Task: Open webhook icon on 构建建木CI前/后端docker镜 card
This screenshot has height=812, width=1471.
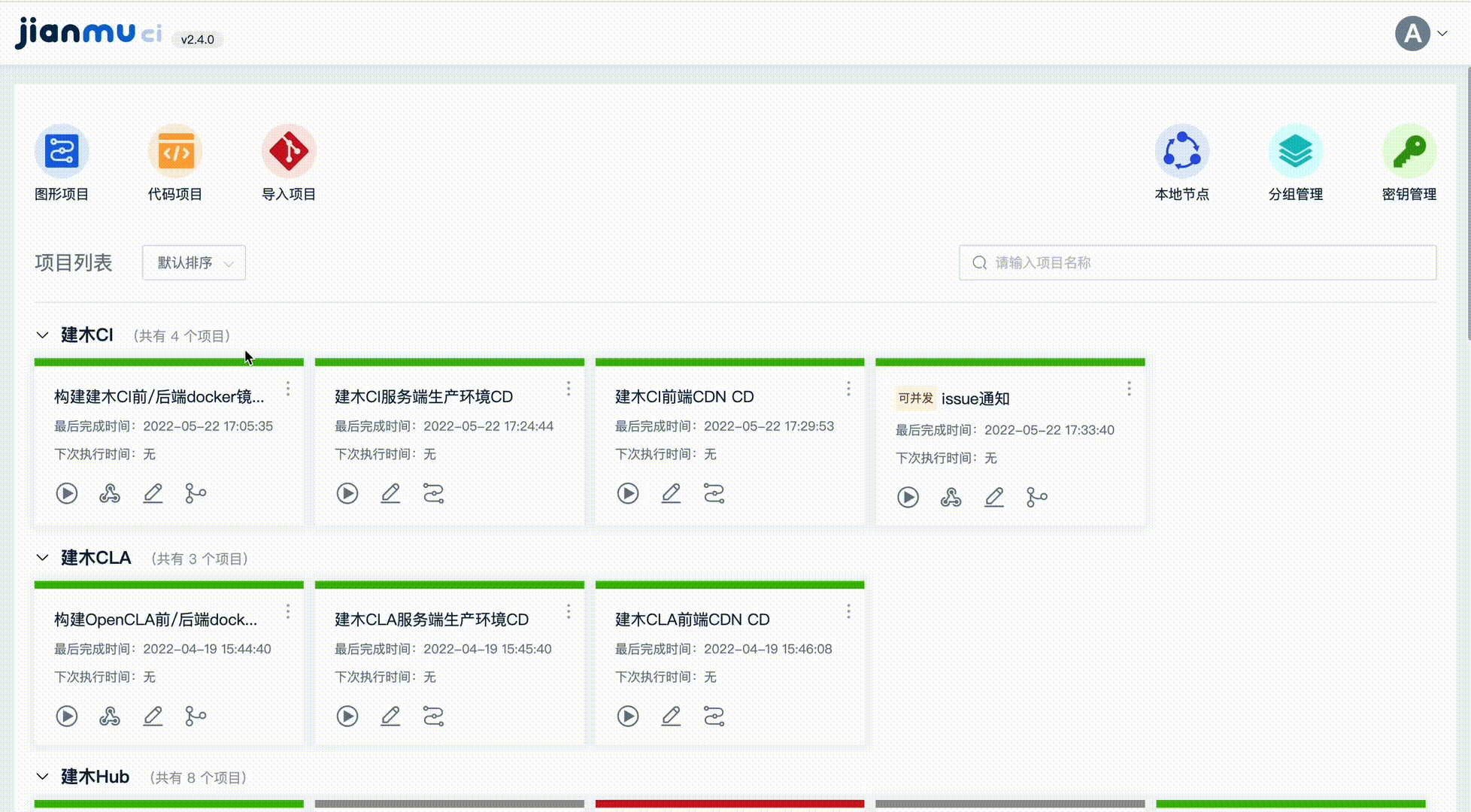Action: pos(110,493)
